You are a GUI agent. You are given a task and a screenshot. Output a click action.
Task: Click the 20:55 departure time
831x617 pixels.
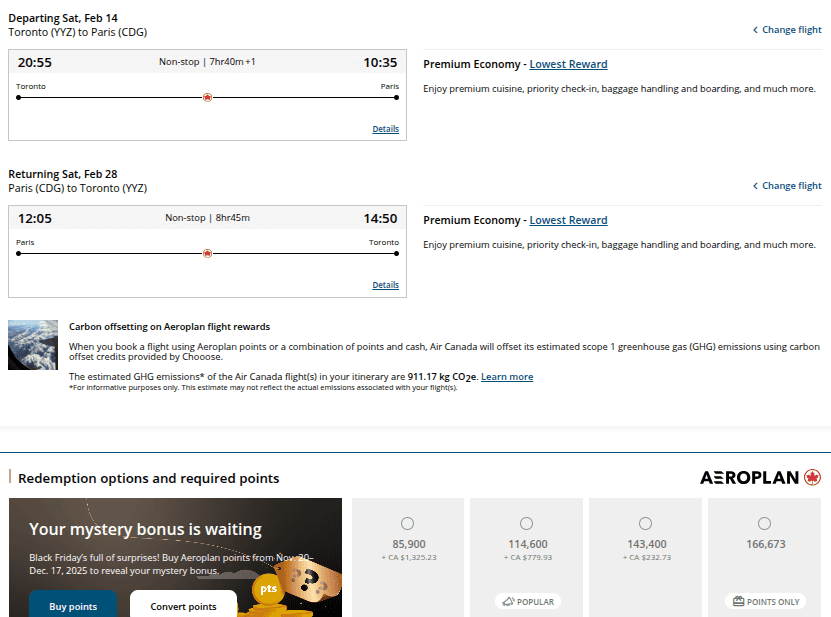pyautogui.click(x=35, y=63)
